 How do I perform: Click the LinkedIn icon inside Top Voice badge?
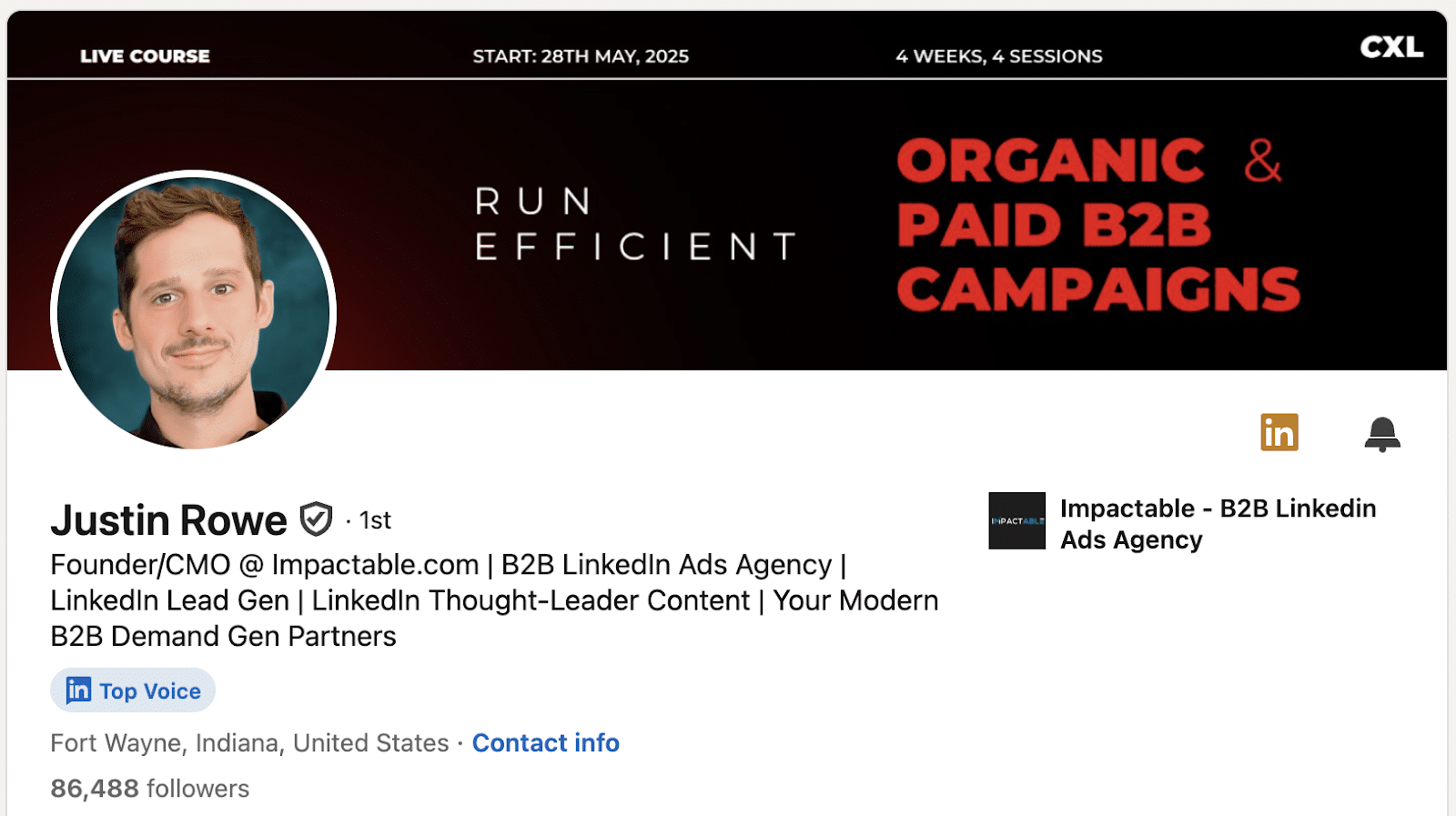coord(78,690)
